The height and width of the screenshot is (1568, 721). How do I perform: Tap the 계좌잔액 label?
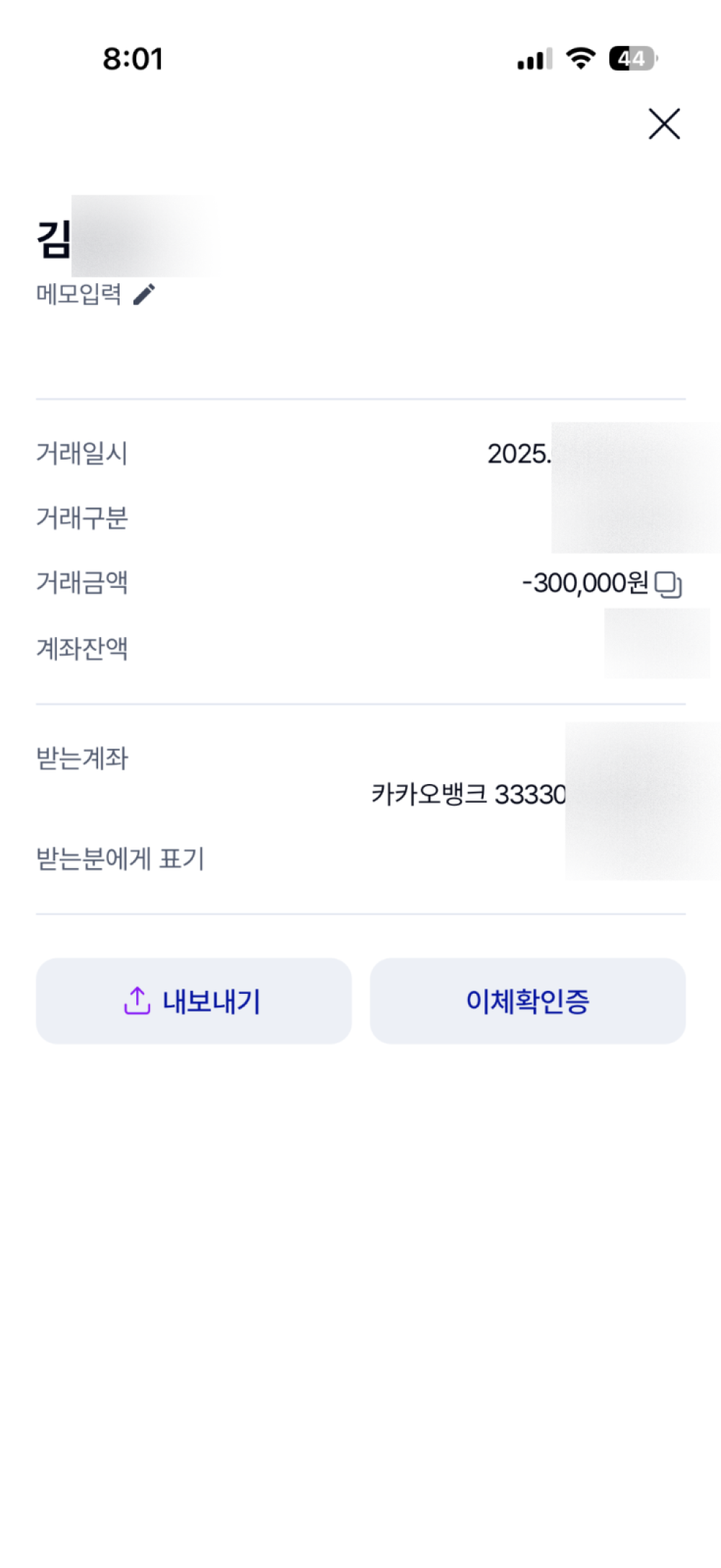[81, 649]
